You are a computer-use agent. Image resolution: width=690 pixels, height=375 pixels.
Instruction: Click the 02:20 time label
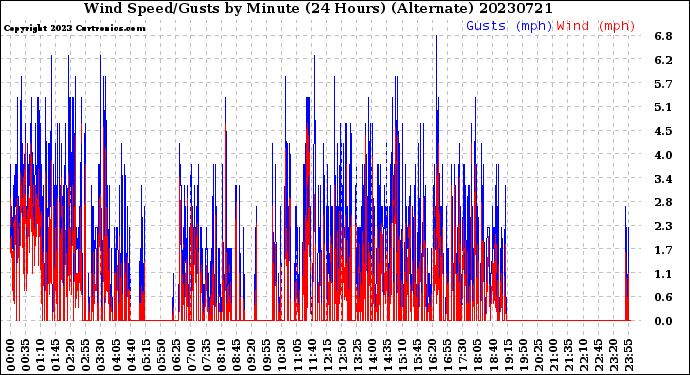click(x=71, y=355)
